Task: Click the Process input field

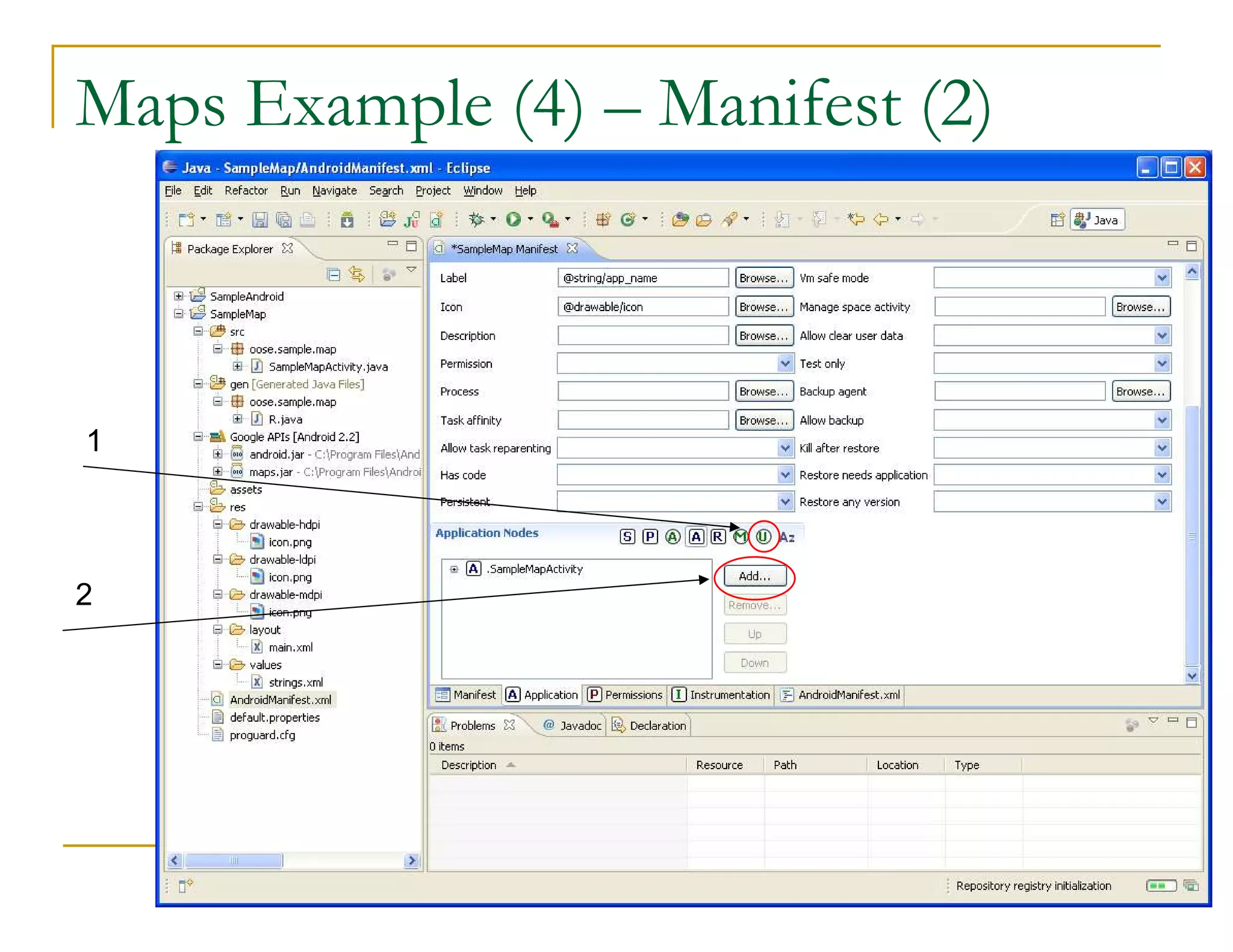Action: click(643, 392)
